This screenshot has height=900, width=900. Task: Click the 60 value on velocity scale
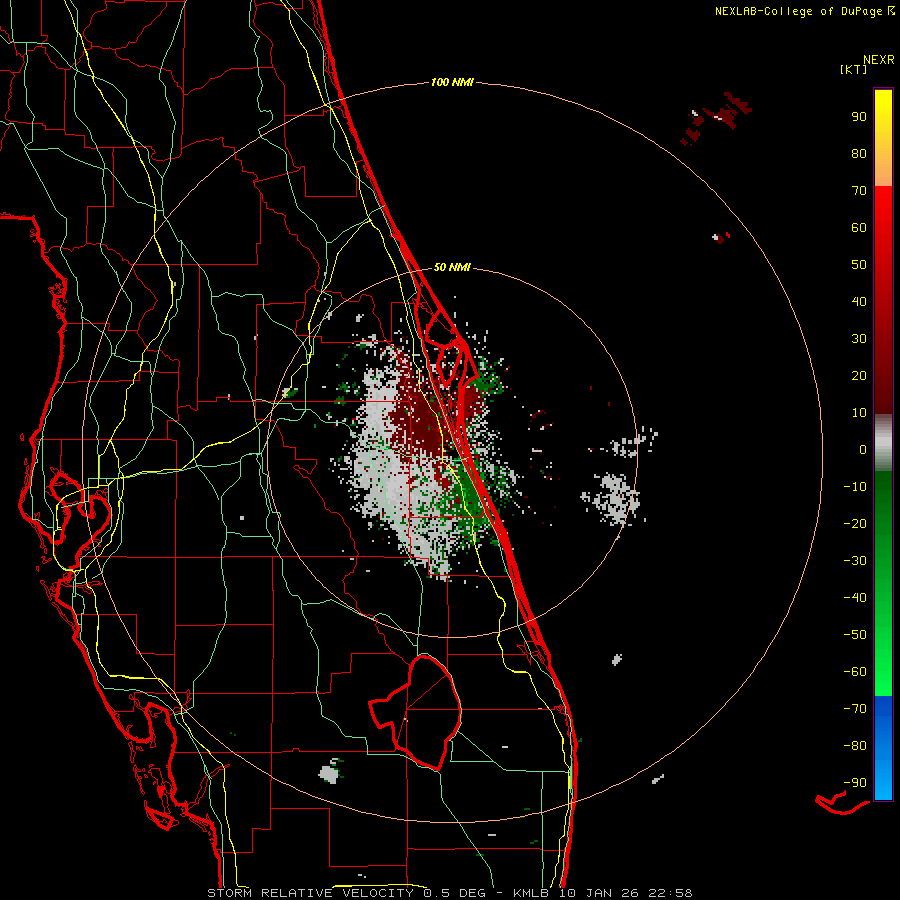pos(859,227)
